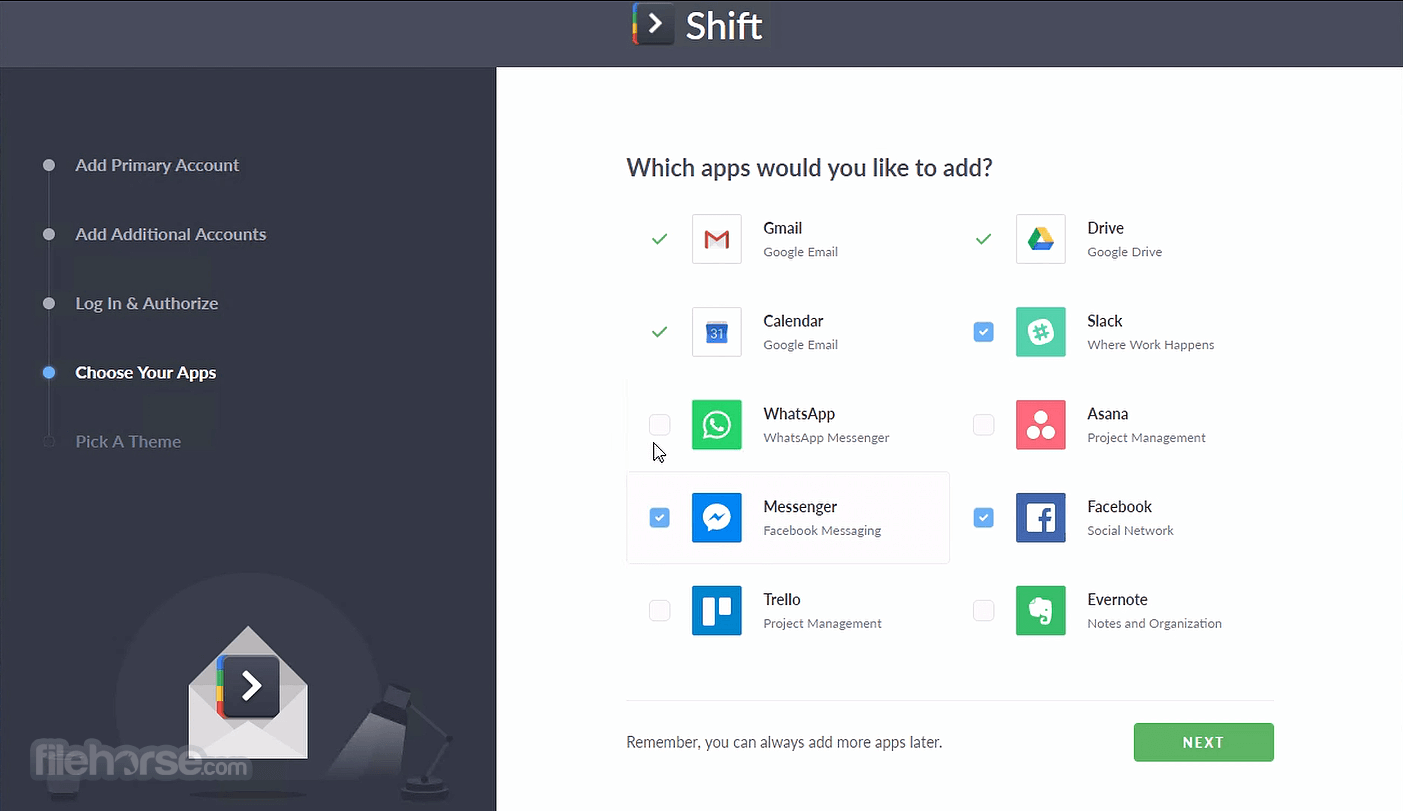The height and width of the screenshot is (811, 1403).
Task: Click the Calendar label text
Action: (x=794, y=321)
